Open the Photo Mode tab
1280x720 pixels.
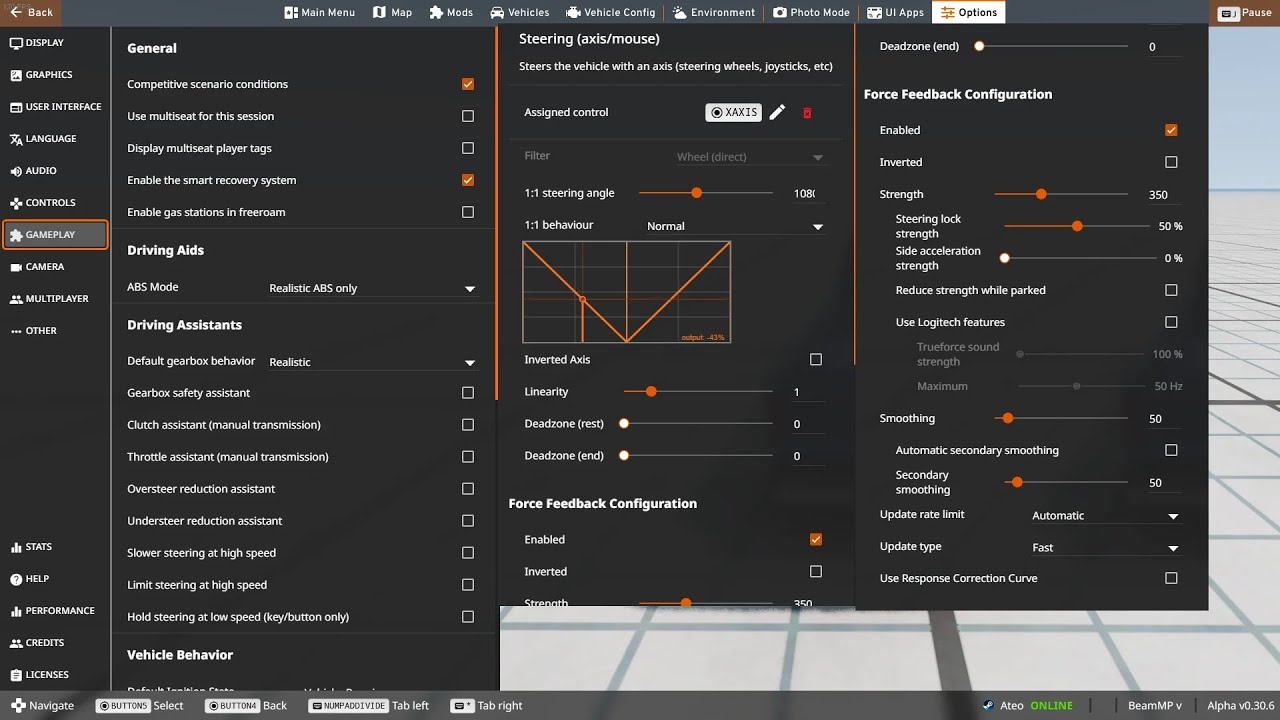811,12
